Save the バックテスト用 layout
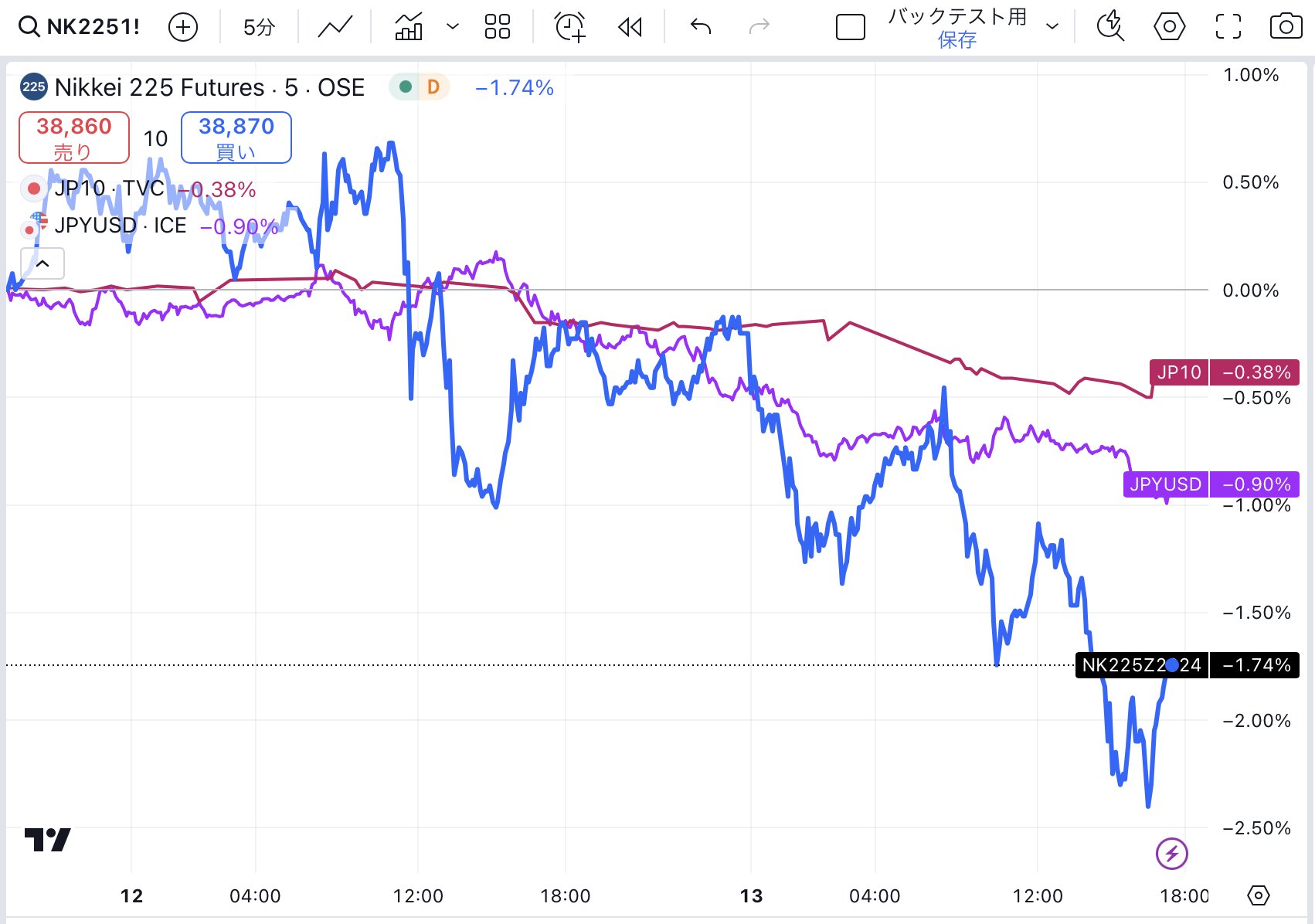1315x924 pixels. click(x=957, y=39)
